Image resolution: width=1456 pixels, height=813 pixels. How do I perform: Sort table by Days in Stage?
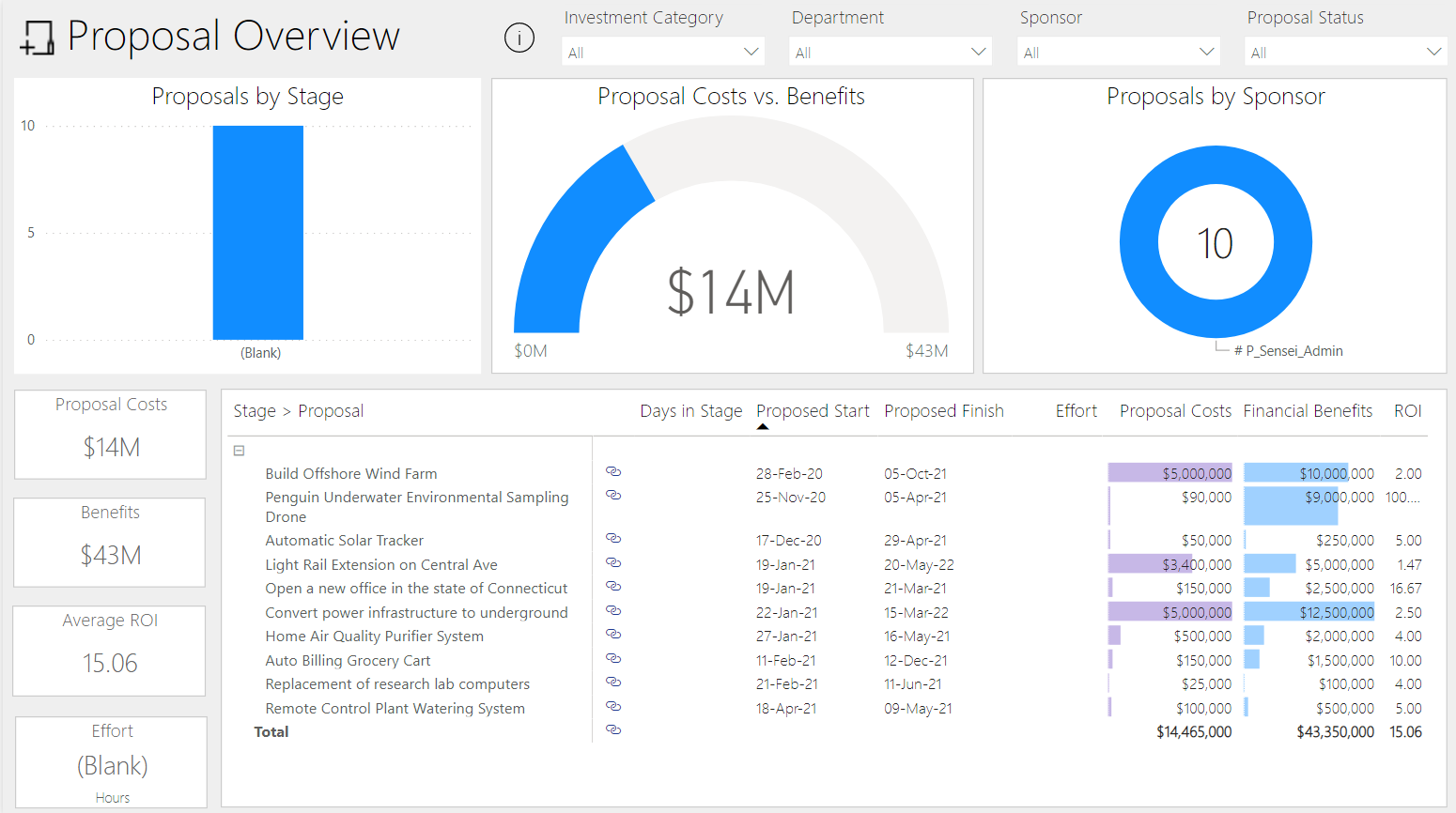pos(691,411)
